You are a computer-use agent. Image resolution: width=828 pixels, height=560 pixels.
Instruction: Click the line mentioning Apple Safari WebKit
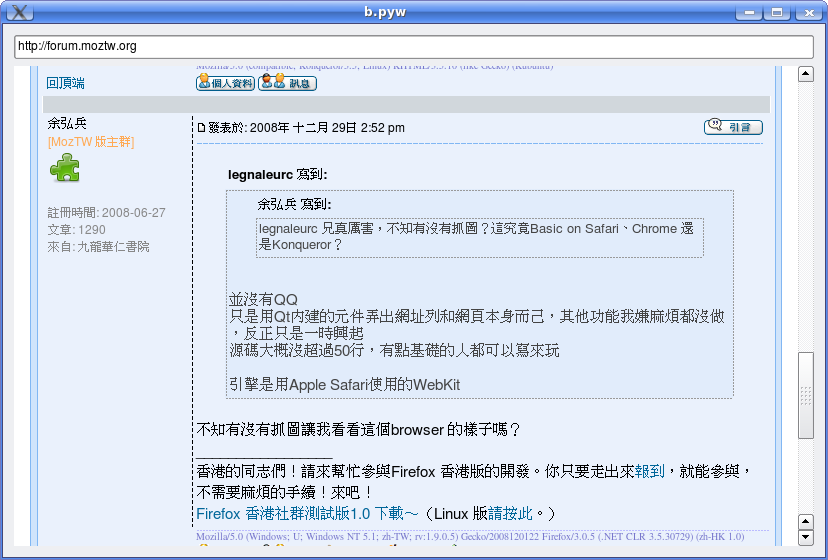[344, 384]
